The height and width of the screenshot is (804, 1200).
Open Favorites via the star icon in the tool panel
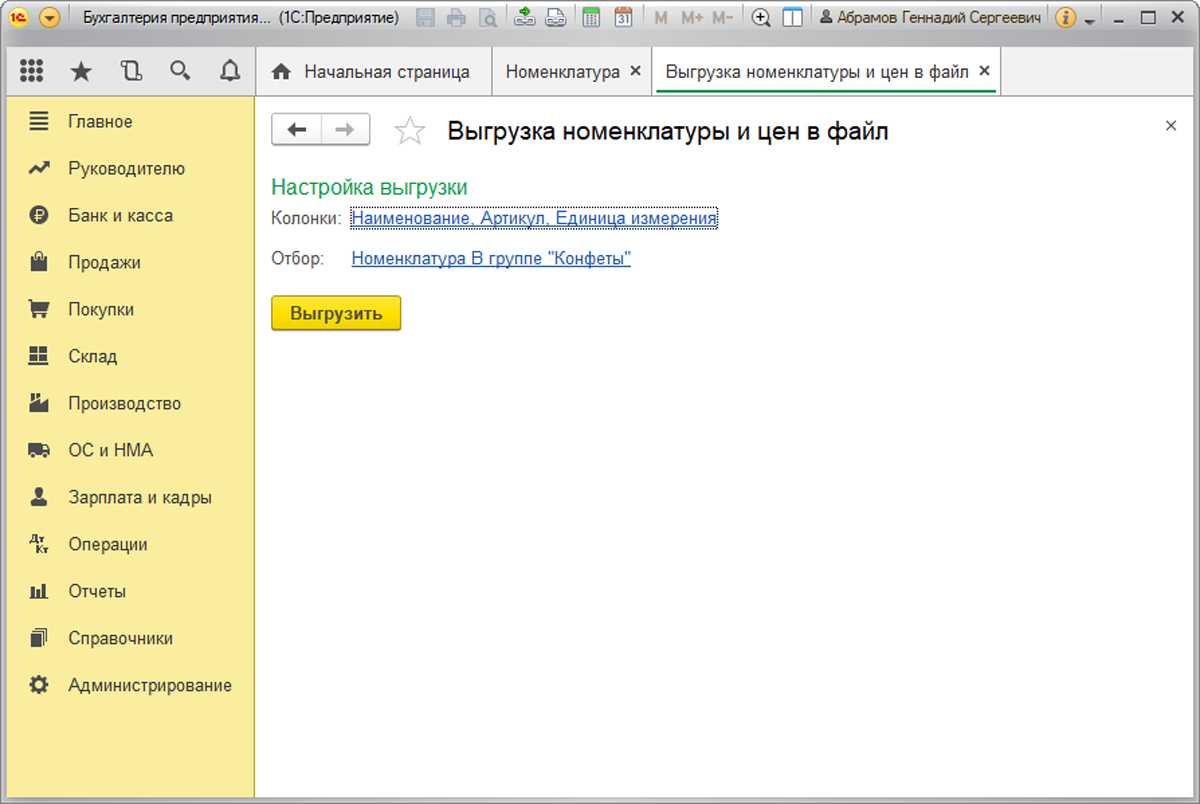(81, 71)
